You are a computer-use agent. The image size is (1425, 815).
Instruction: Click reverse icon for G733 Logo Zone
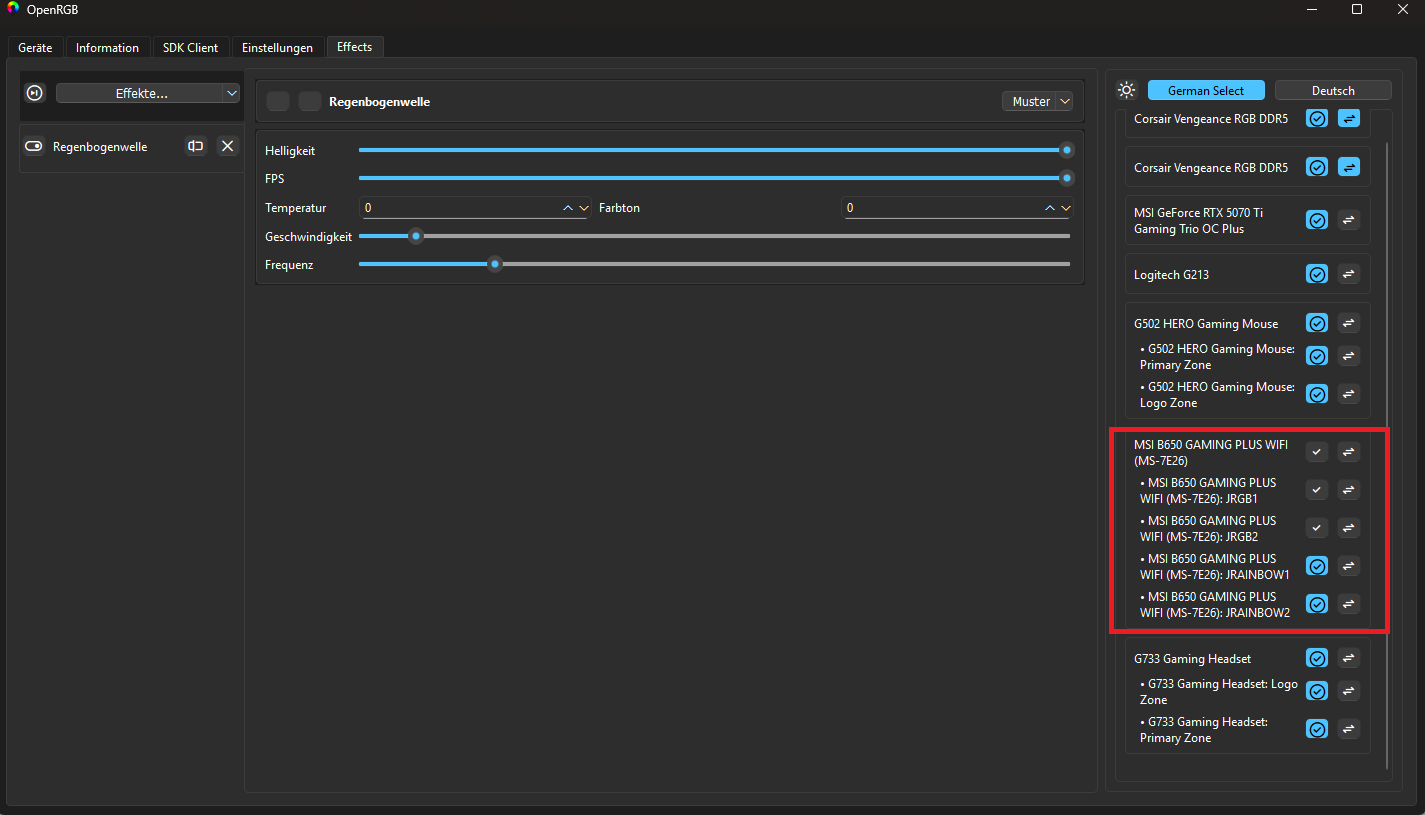click(1349, 691)
